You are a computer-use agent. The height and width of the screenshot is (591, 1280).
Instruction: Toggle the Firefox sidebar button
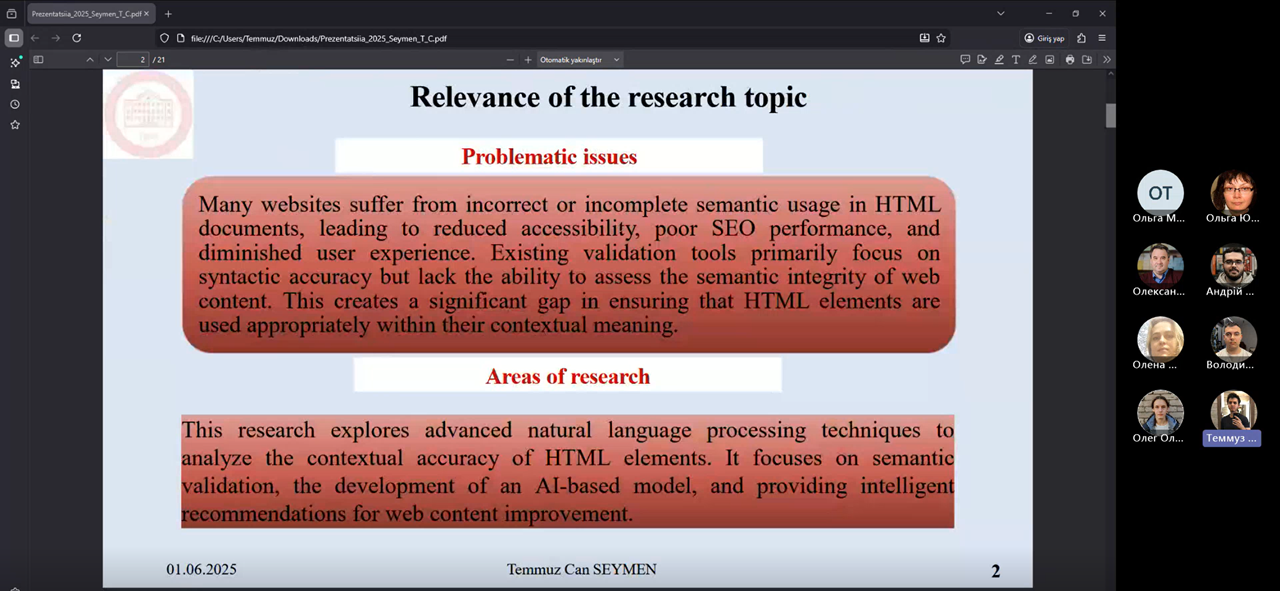(x=13, y=38)
